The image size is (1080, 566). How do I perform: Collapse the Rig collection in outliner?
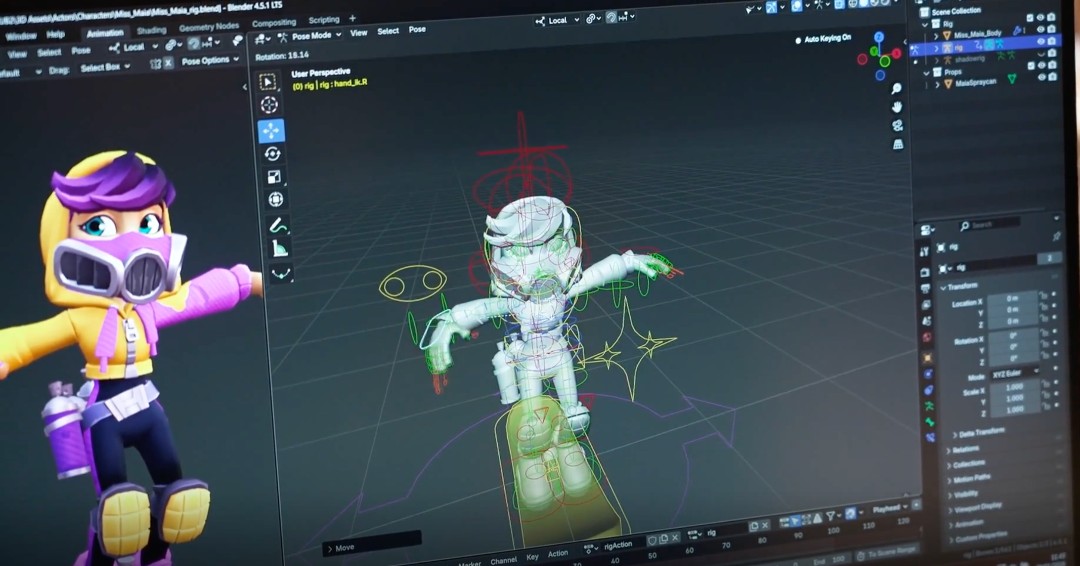925,25
